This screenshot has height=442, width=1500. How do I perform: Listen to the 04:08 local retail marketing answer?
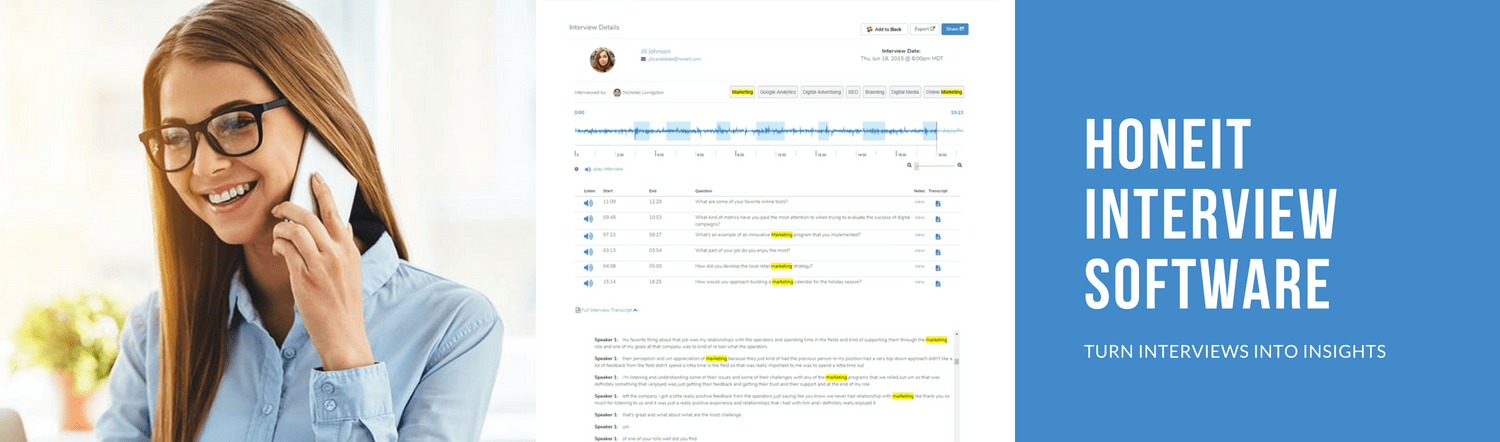tap(588, 267)
